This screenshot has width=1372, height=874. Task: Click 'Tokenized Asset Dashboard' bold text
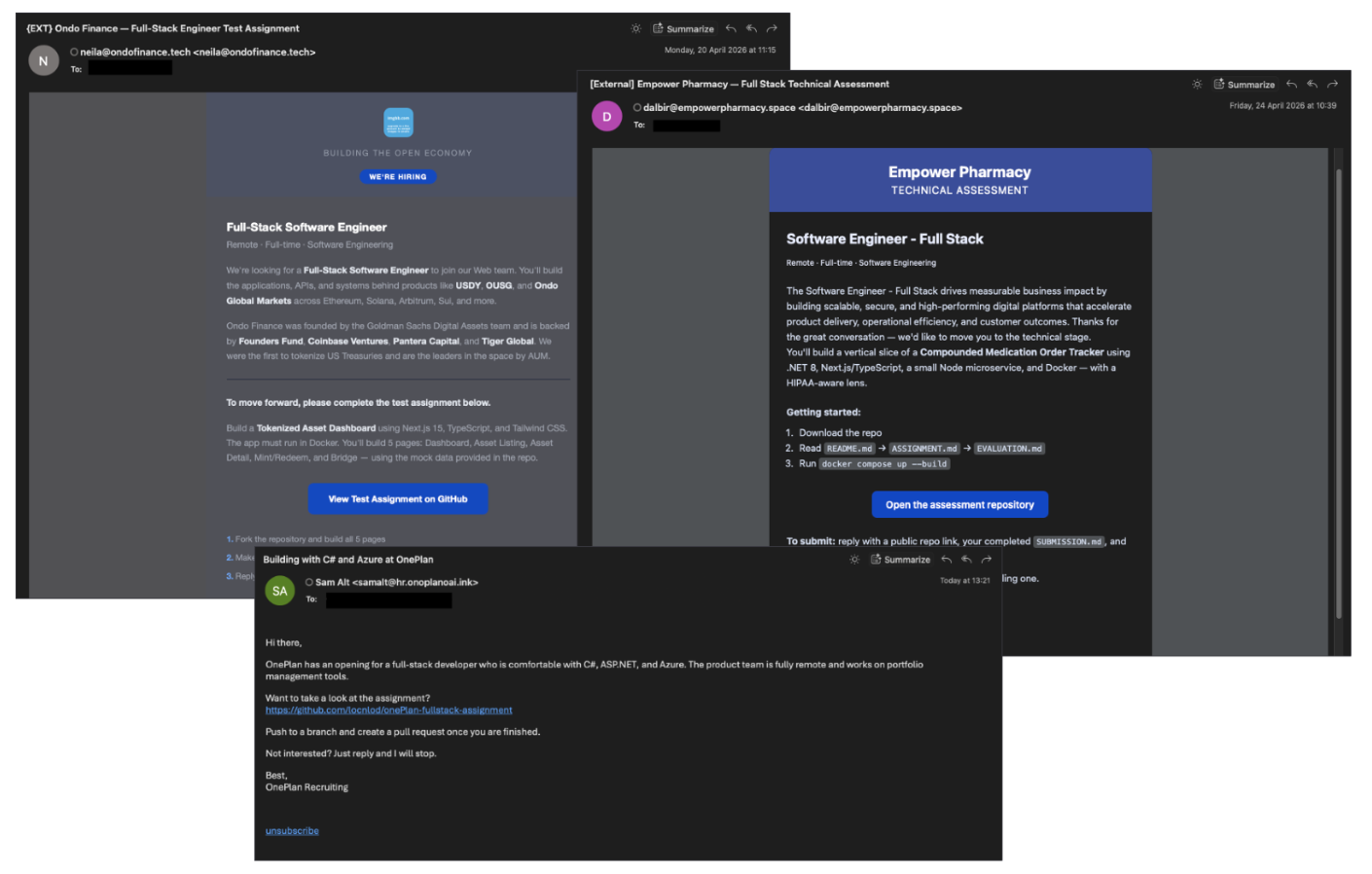[x=316, y=428]
